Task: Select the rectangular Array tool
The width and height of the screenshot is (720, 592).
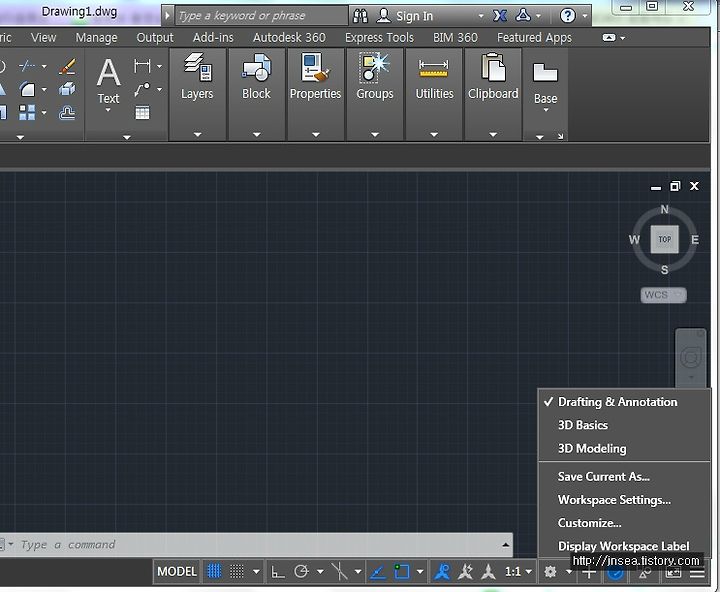Action: click(27, 112)
